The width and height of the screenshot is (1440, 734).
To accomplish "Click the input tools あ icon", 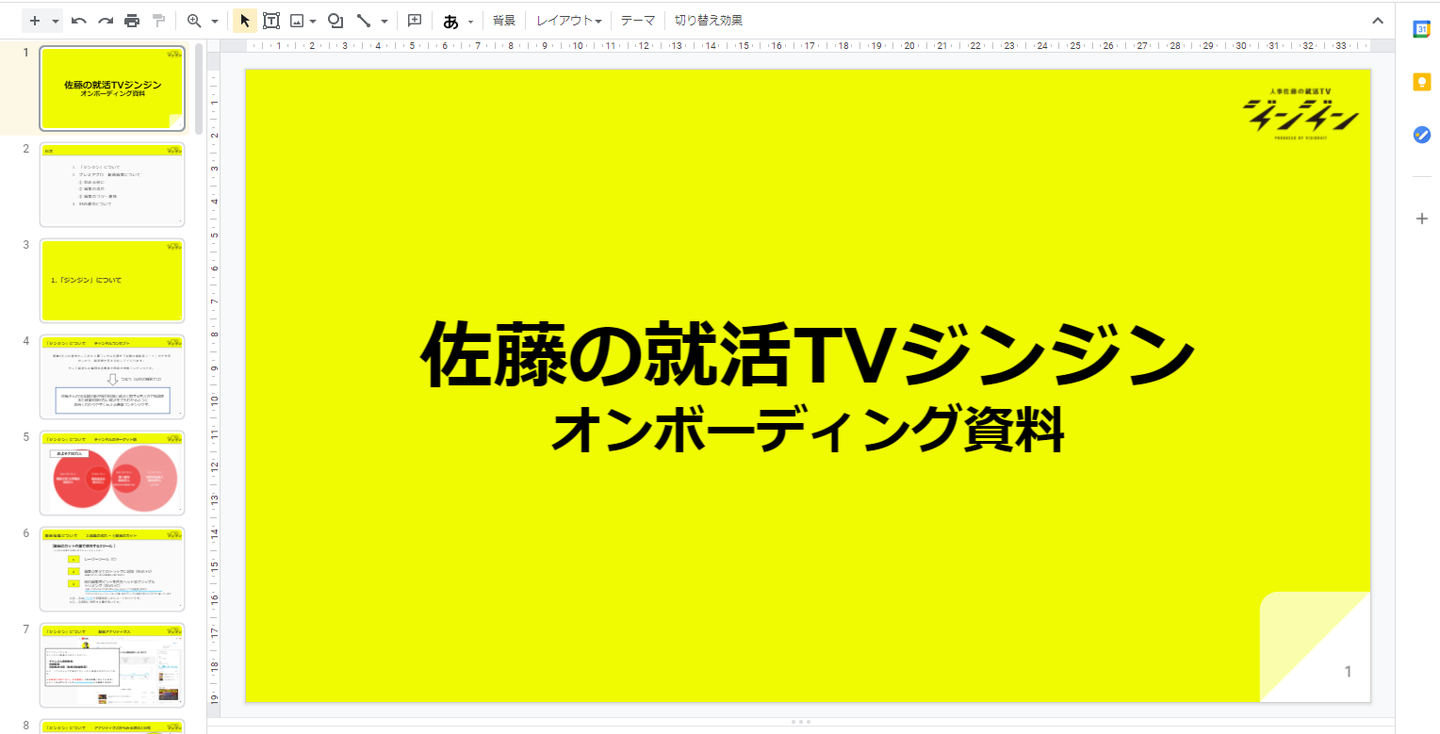I will point(451,21).
